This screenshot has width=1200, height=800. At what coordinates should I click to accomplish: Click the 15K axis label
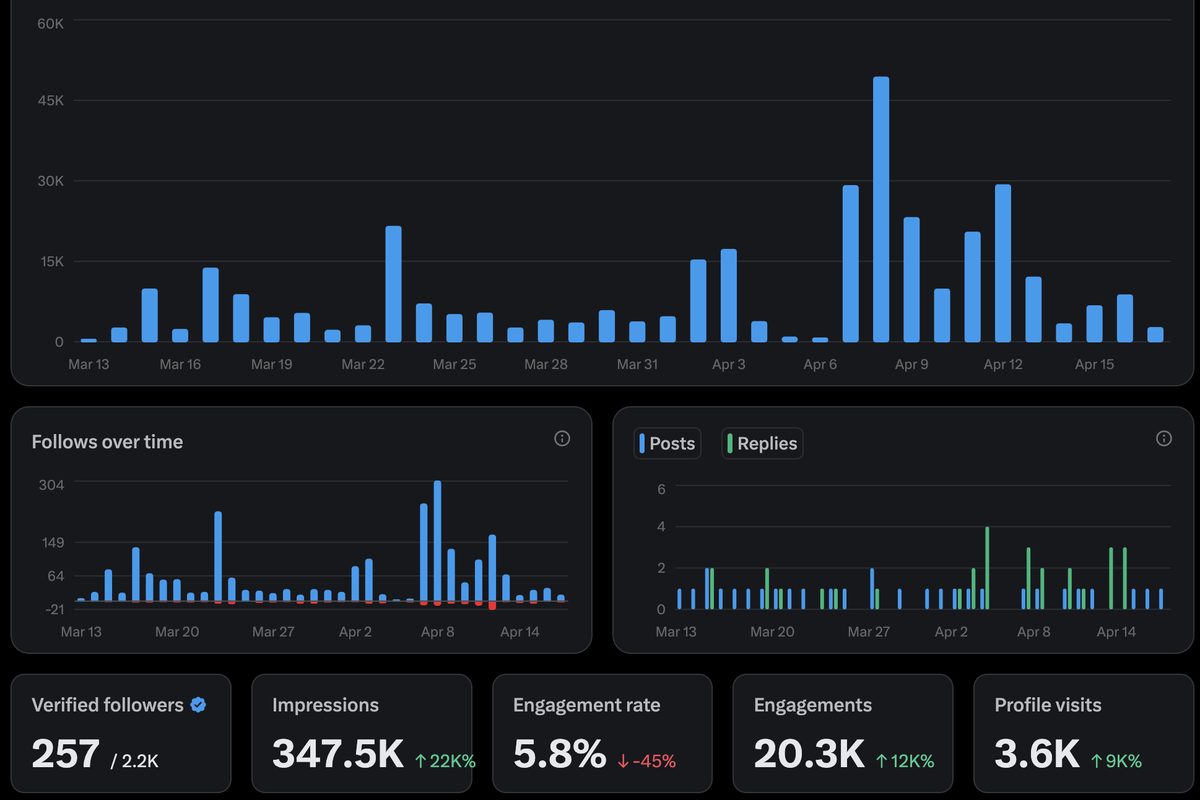(x=50, y=261)
